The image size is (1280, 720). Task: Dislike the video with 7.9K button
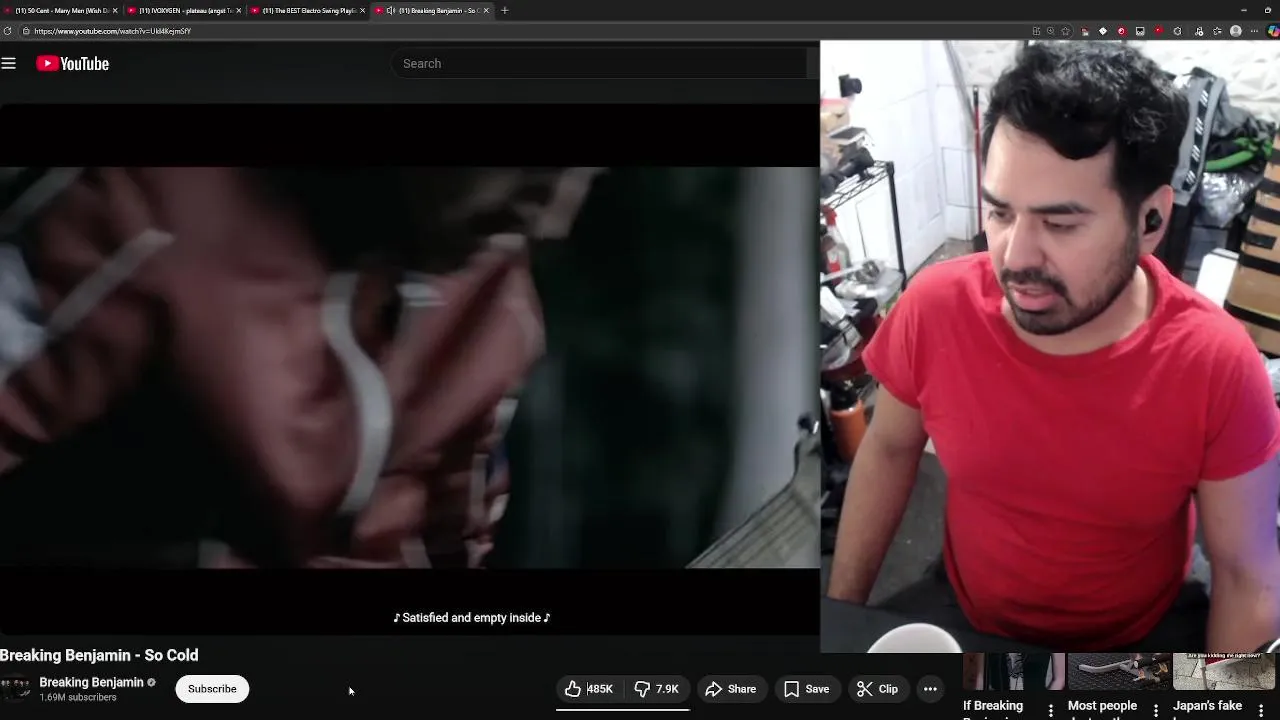click(x=657, y=689)
